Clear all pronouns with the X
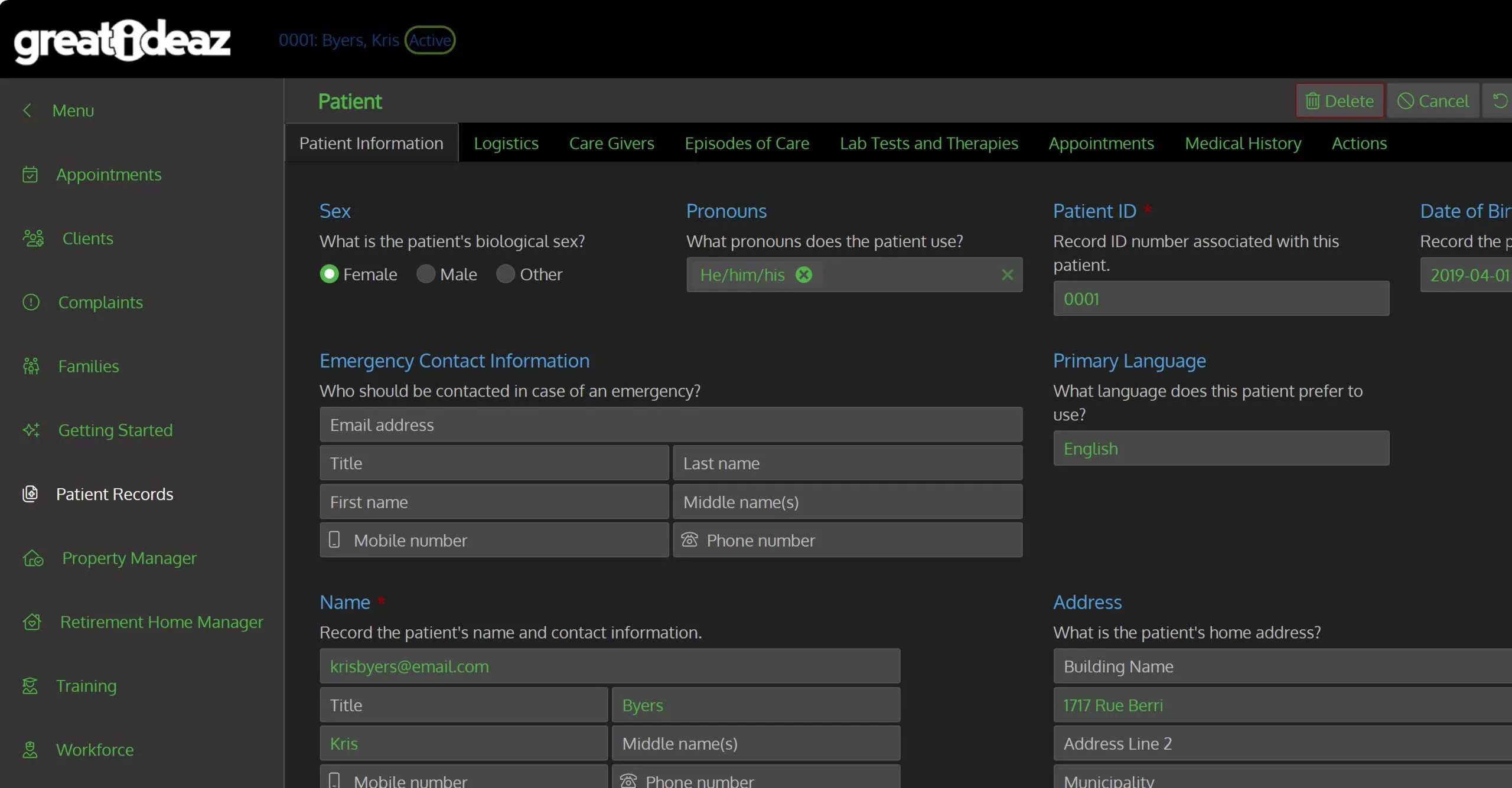Image resolution: width=1512 pixels, height=788 pixels. (1008, 274)
